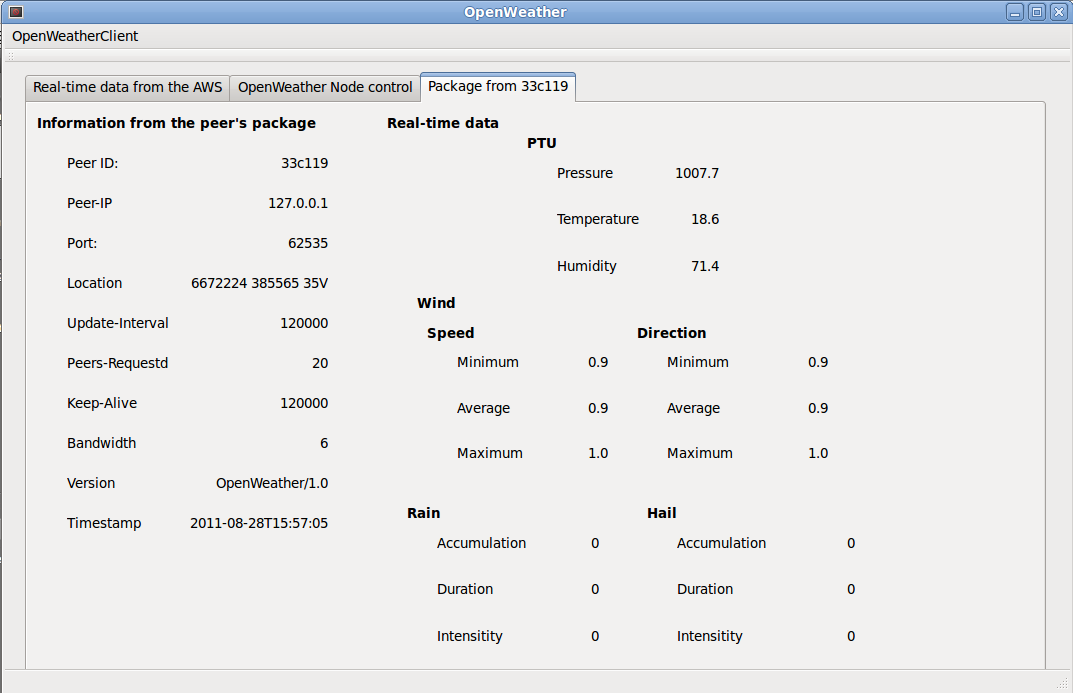Click the Humidity reading 71.4
Image resolution: width=1073 pixels, height=693 pixels.
(x=705, y=266)
